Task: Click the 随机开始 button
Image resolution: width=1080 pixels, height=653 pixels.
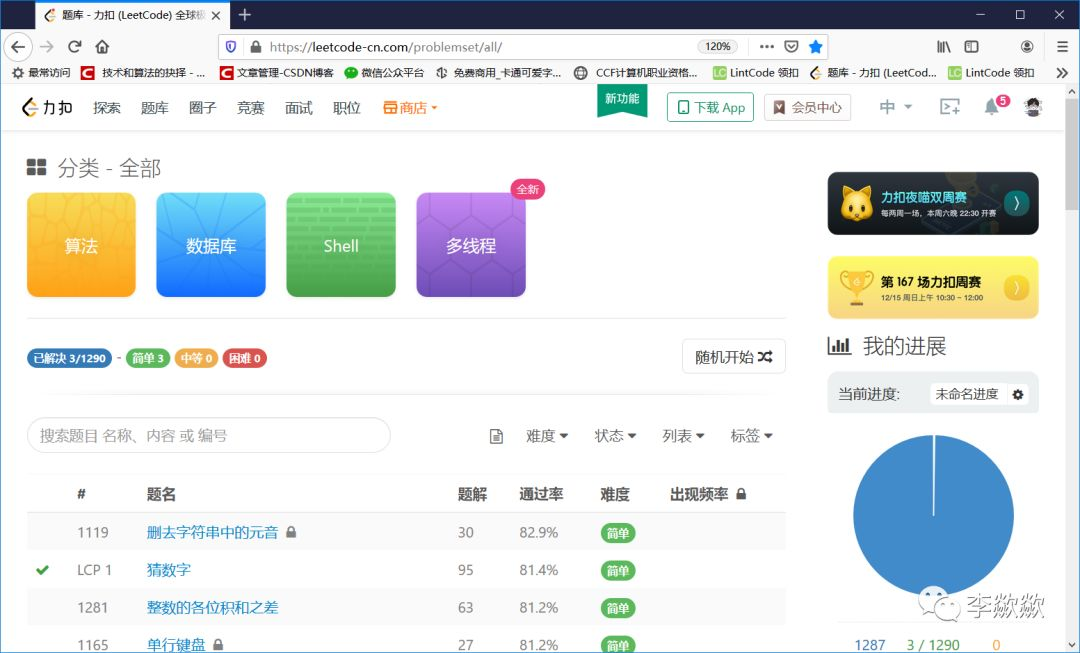Action: [734, 356]
